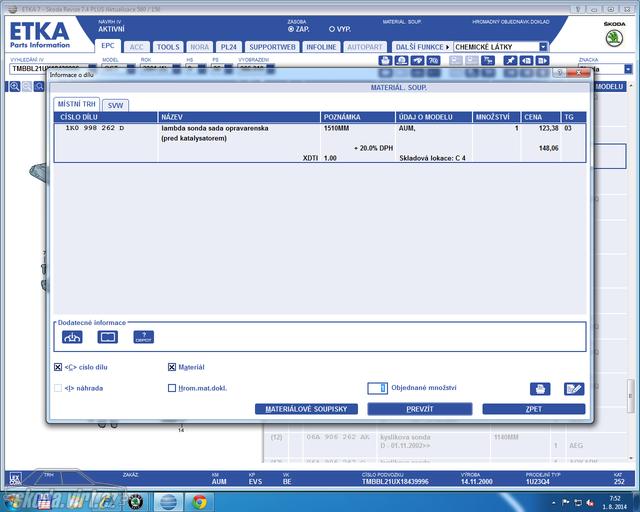Image resolution: width=640 pixels, height=512 pixels.
Task: Click the ZPĚT button
Action: 533,409
